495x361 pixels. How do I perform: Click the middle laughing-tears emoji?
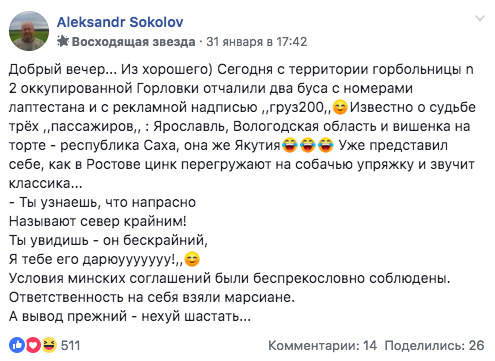coord(308,145)
